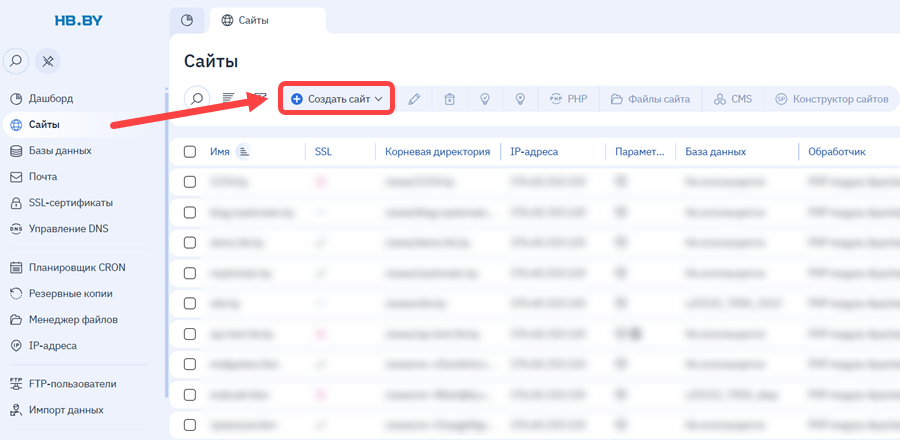This screenshot has height=440, width=900.
Task: Sort by База данных column
Action: click(x=715, y=152)
